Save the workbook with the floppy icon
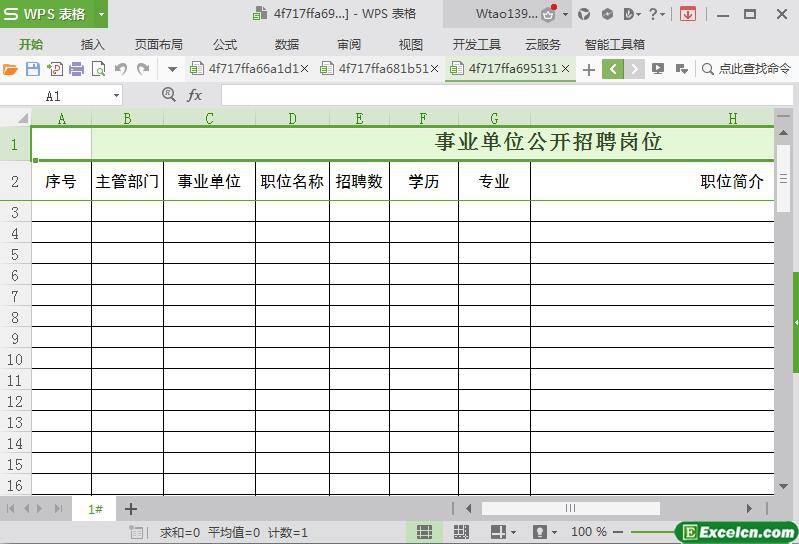 [x=33, y=69]
